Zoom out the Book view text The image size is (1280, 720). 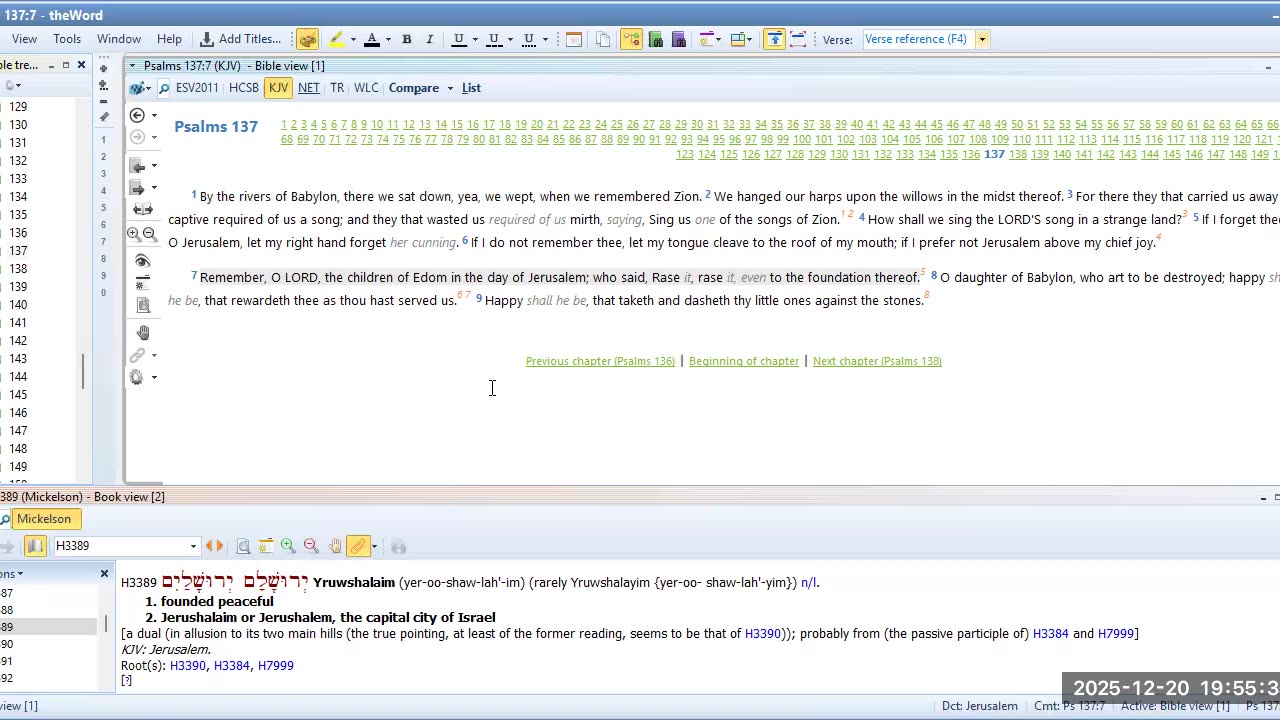point(312,546)
